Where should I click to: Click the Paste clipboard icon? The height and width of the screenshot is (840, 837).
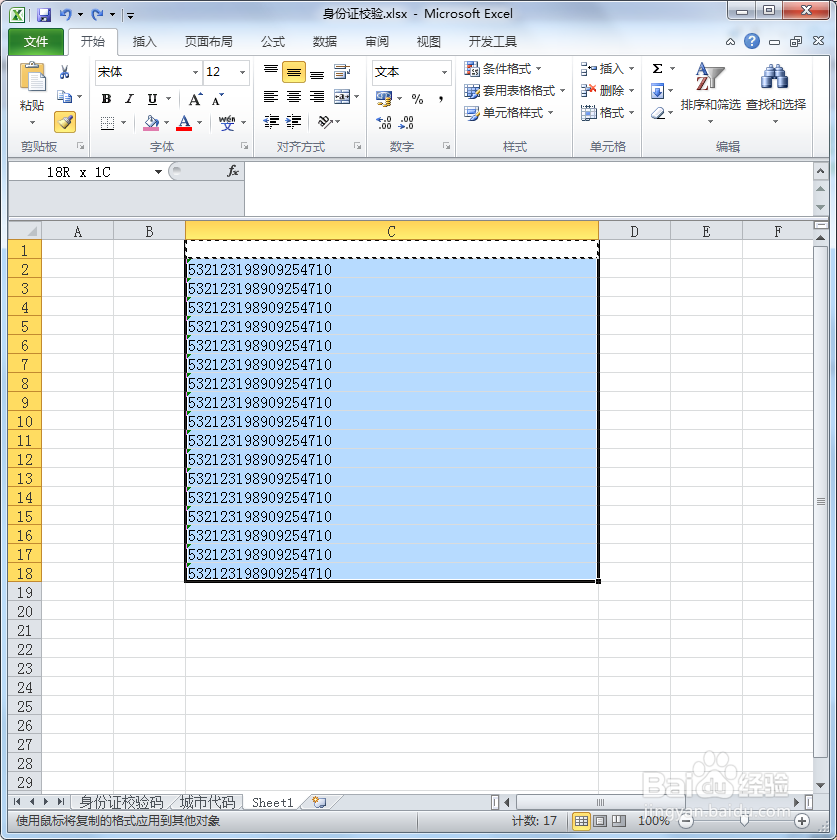click(33, 77)
